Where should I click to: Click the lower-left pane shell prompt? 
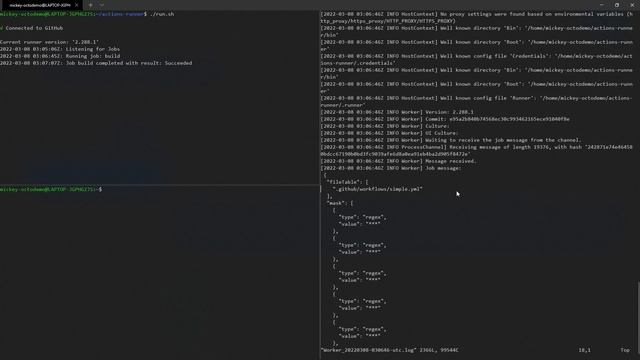click(51, 189)
